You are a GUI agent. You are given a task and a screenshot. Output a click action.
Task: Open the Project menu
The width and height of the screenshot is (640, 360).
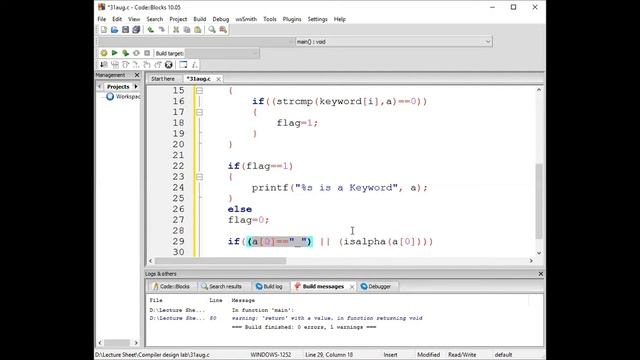pos(178,19)
